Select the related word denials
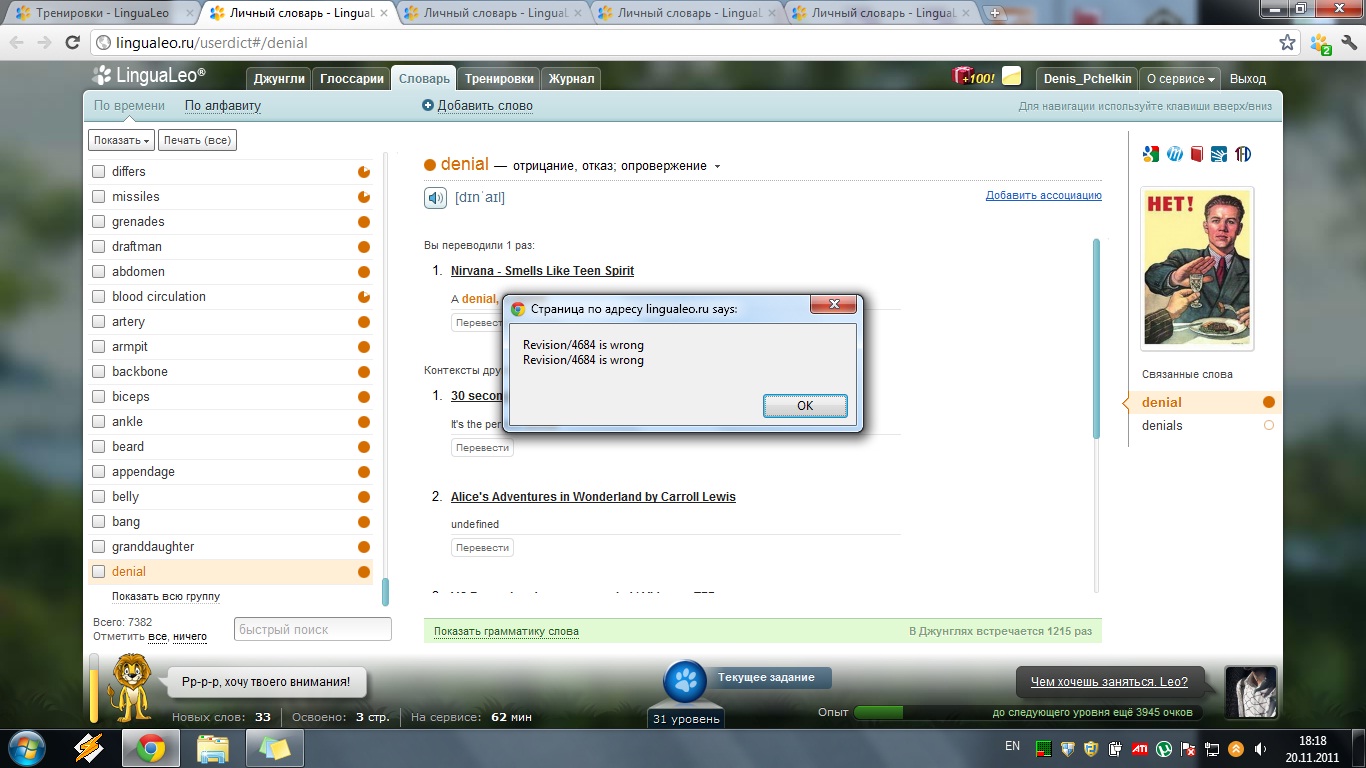This screenshot has height=768, width=1366. 1162,426
